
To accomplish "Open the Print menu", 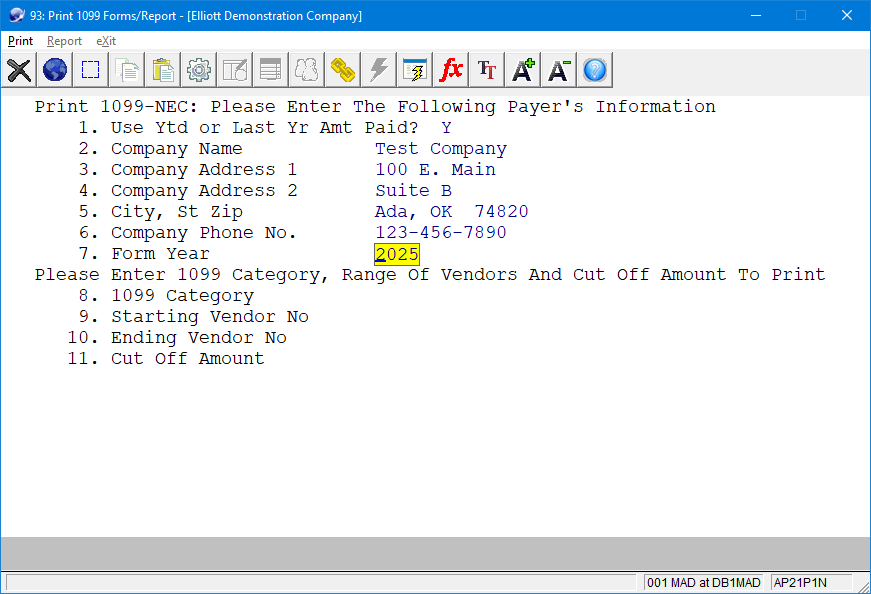I will 20,41.
